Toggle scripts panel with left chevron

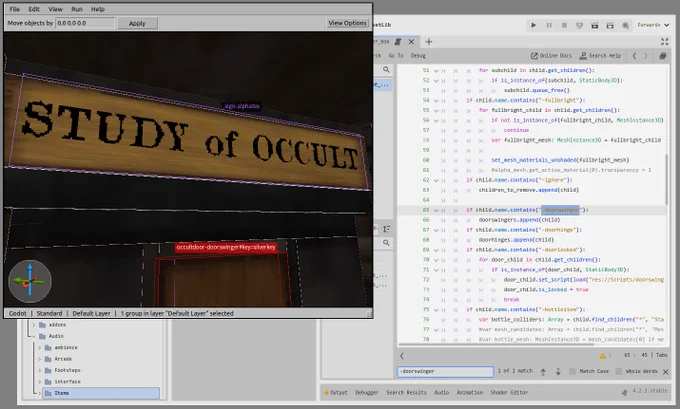(x=402, y=356)
